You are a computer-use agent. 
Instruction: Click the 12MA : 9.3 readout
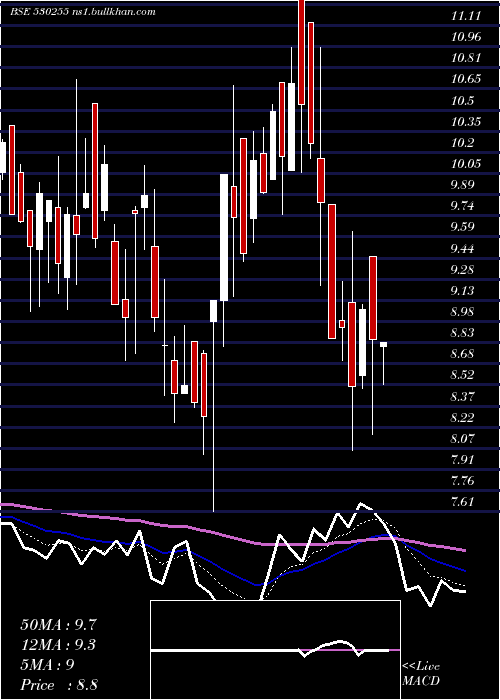pyautogui.click(x=58, y=645)
